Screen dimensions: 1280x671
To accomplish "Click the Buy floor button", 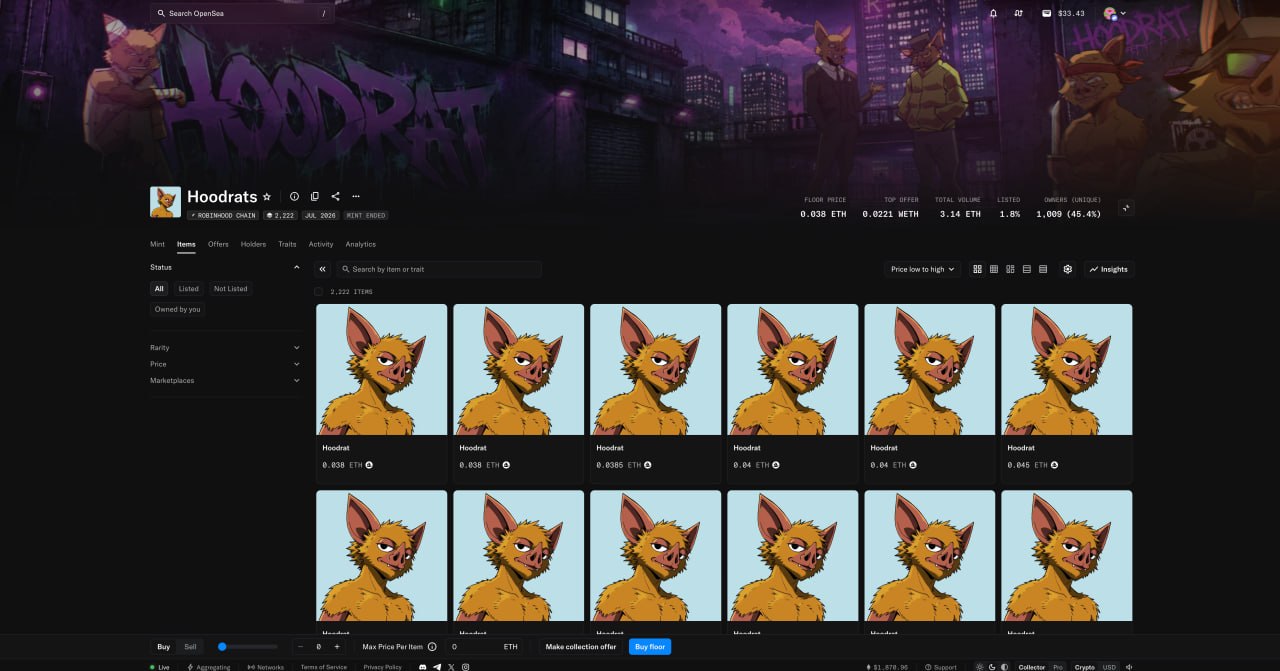I will [650, 647].
